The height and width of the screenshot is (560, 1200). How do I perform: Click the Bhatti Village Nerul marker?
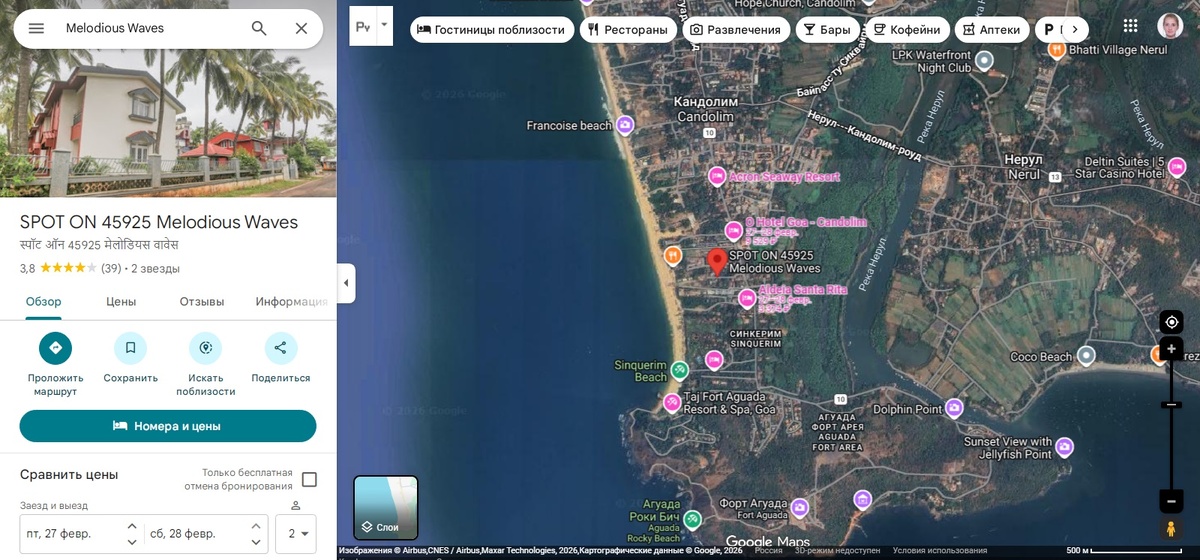tap(1056, 49)
